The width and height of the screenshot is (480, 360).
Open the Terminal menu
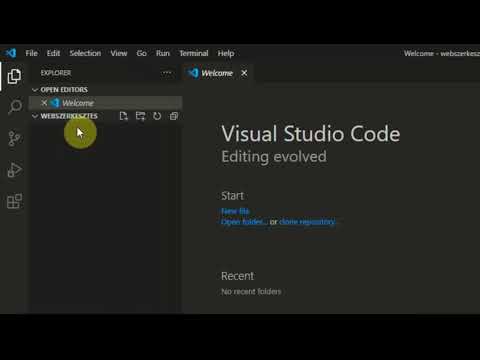194,53
